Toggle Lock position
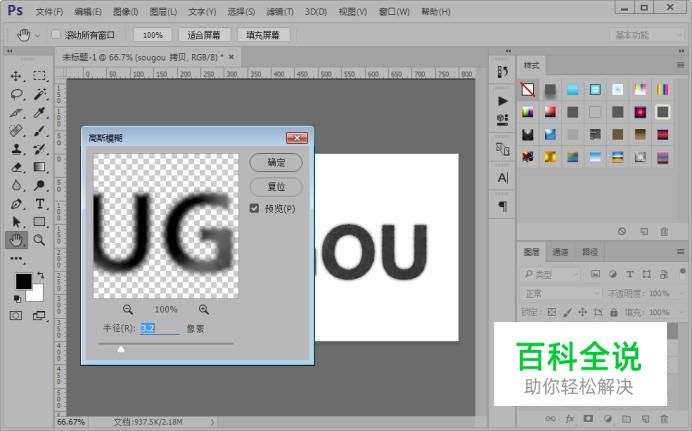The image size is (692, 431). pyautogui.click(x=583, y=312)
